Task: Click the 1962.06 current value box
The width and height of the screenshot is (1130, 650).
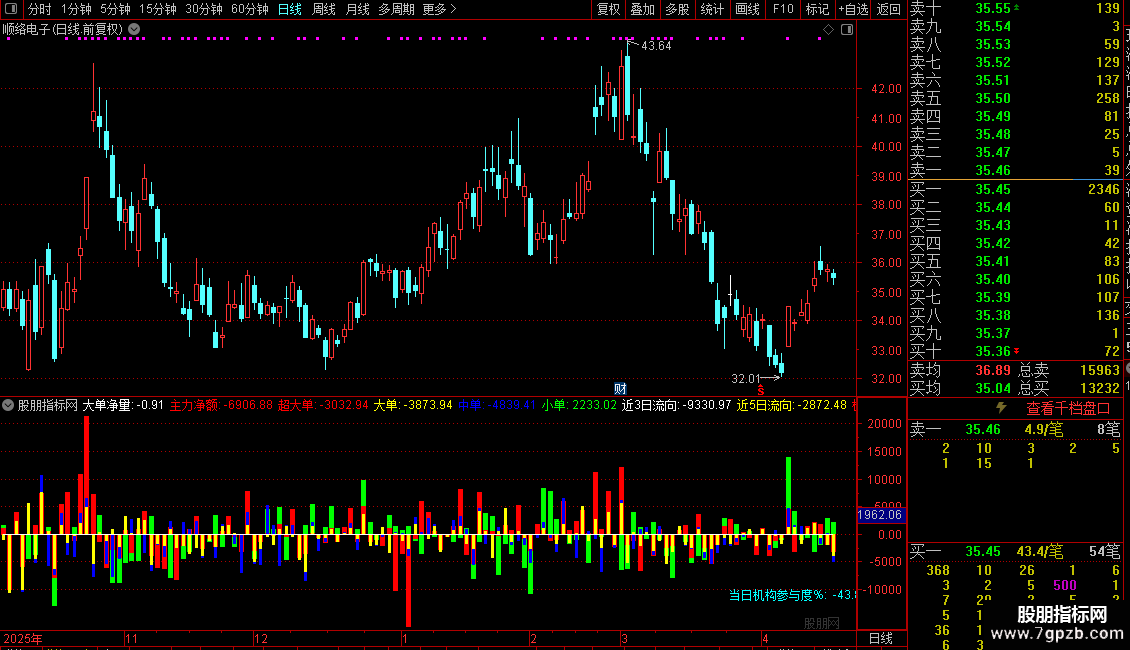Action: click(880, 515)
